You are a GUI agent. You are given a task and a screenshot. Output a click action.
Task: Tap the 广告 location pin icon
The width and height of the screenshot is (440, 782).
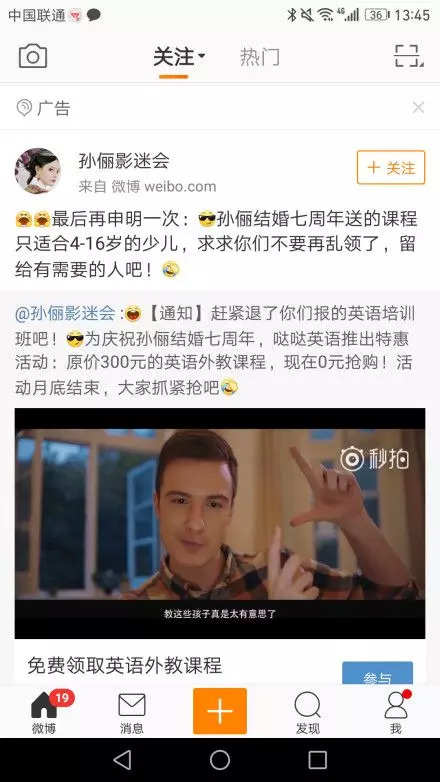(23, 108)
